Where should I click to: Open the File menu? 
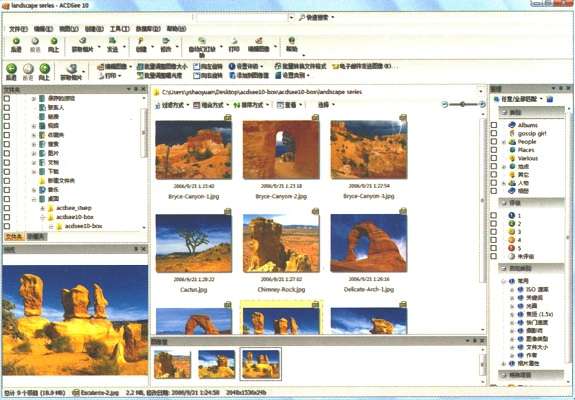[x=18, y=29]
